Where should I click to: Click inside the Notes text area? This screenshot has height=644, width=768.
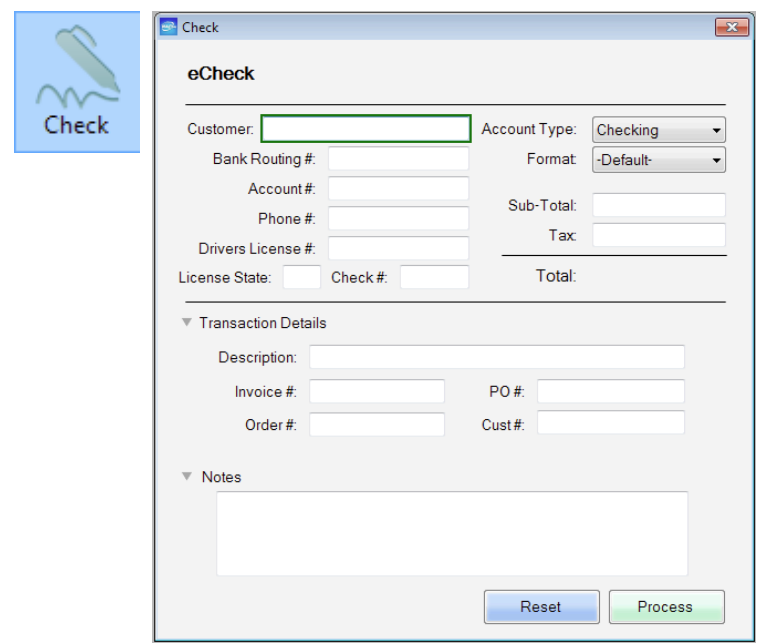coord(452,533)
